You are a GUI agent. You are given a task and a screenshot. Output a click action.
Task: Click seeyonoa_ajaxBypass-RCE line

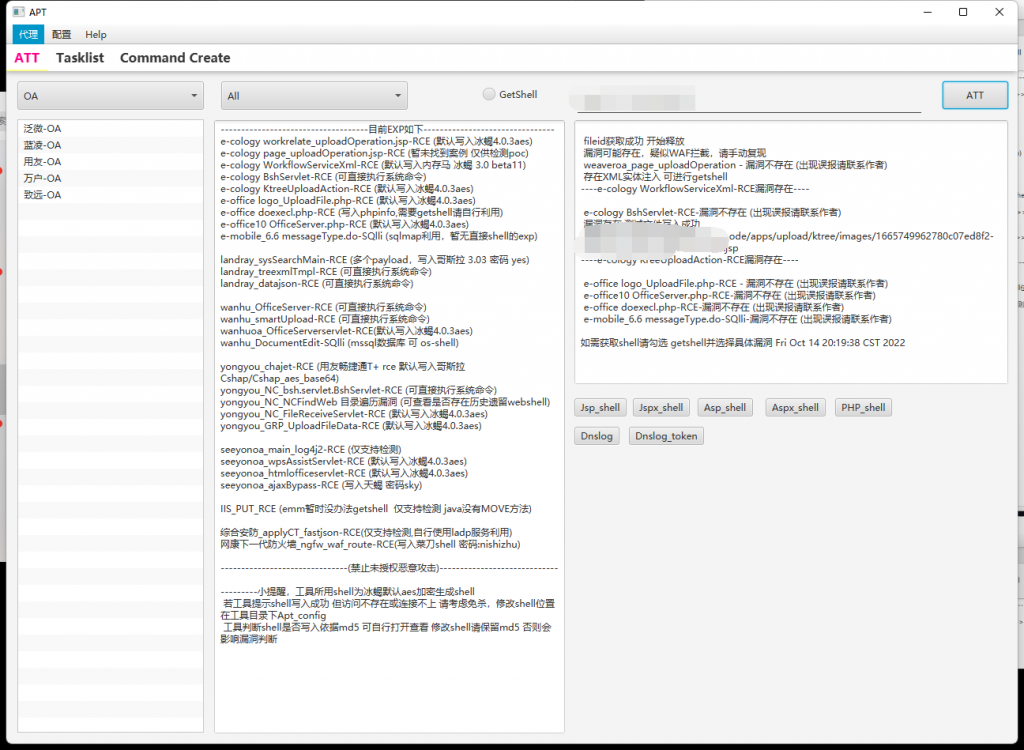(x=321, y=485)
